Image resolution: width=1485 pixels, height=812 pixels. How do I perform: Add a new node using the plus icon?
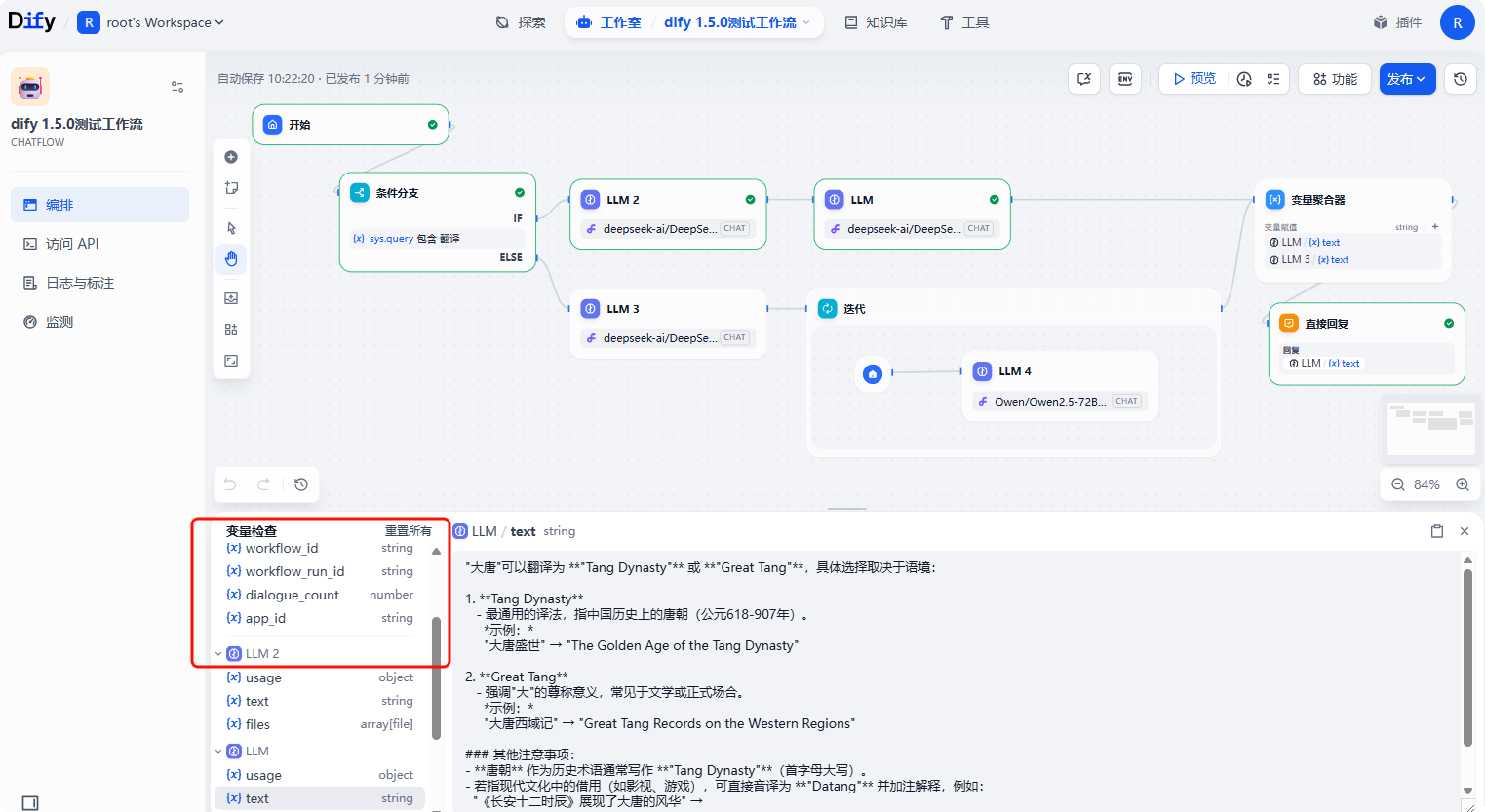pyautogui.click(x=231, y=156)
